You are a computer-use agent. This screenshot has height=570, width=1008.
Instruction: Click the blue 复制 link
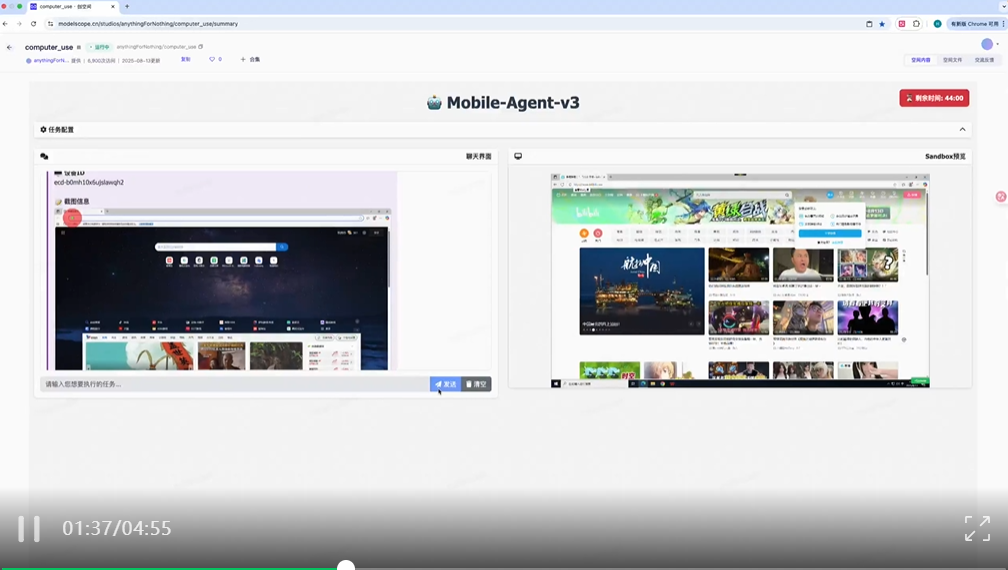pyautogui.click(x=186, y=59)
